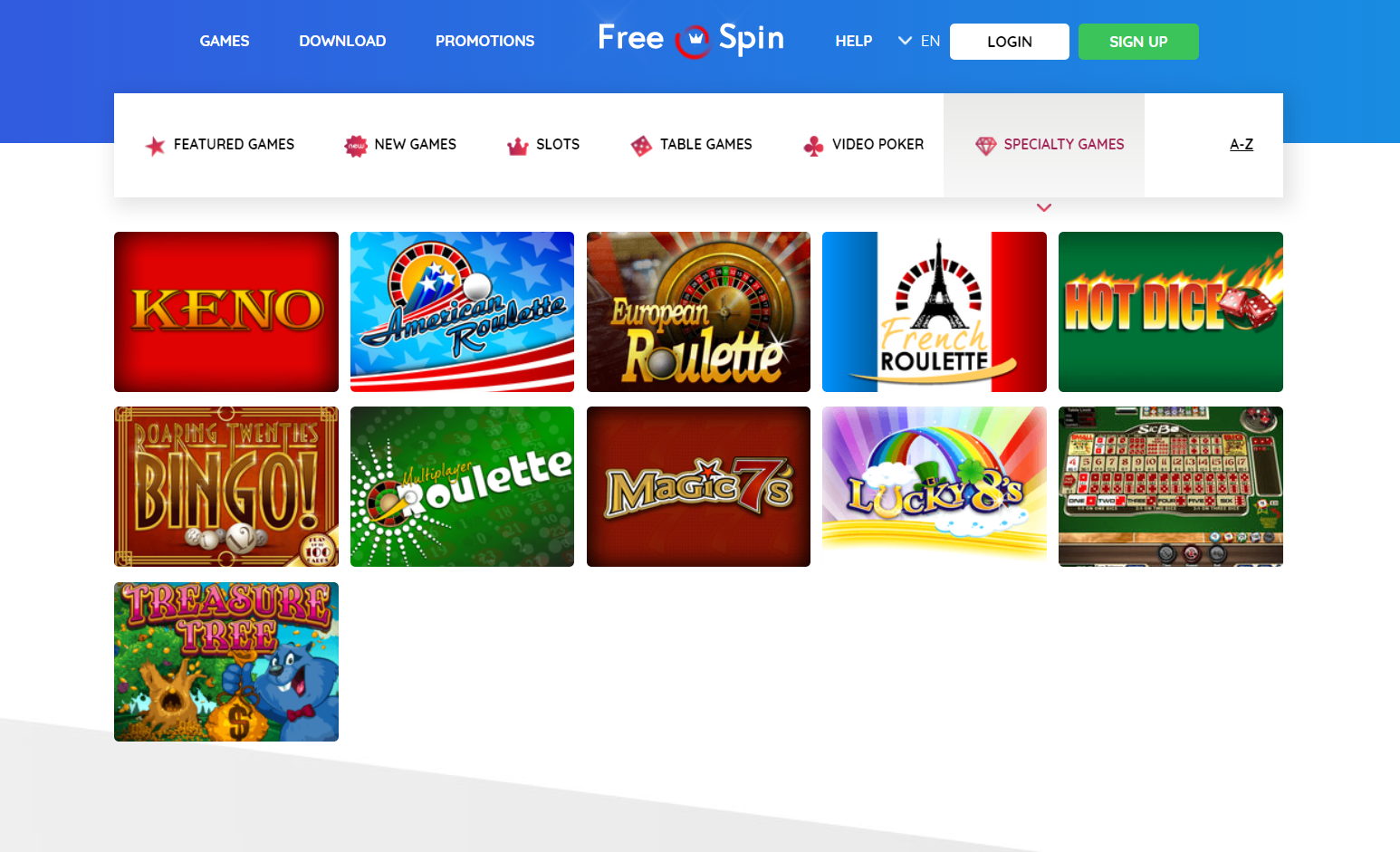Open the Lucky 8's game tile
Screen dimensions: 1400x852
(935, 486)
